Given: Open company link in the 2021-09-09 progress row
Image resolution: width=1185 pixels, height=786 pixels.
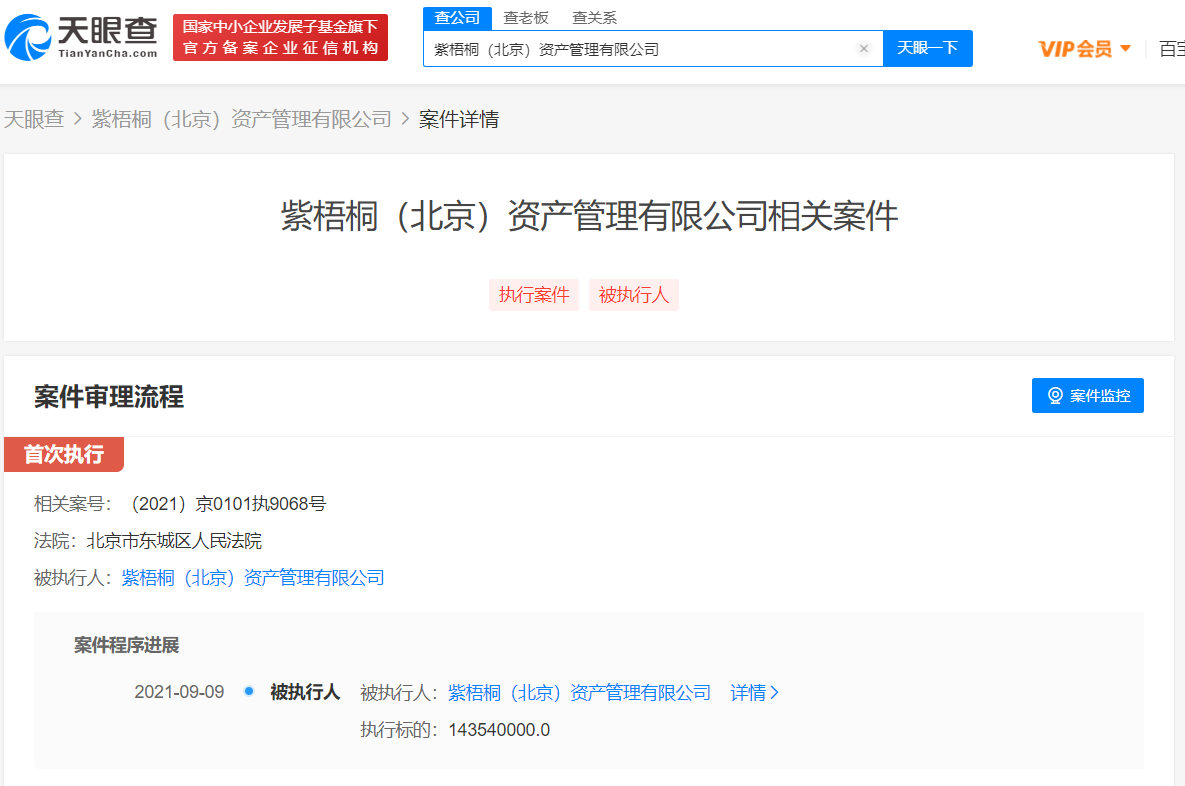Looking at the screenshot, I should 579,693.
